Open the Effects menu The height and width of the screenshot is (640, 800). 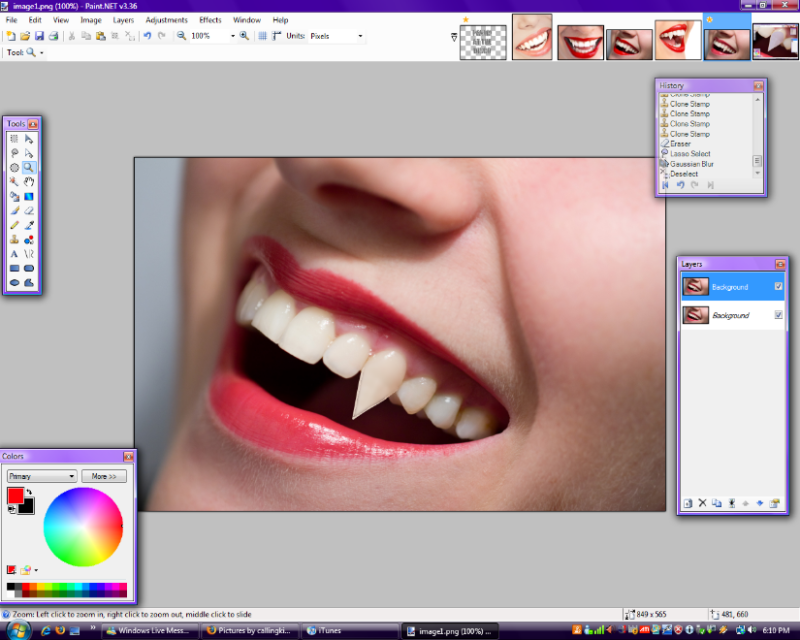(x=210, y=20)
